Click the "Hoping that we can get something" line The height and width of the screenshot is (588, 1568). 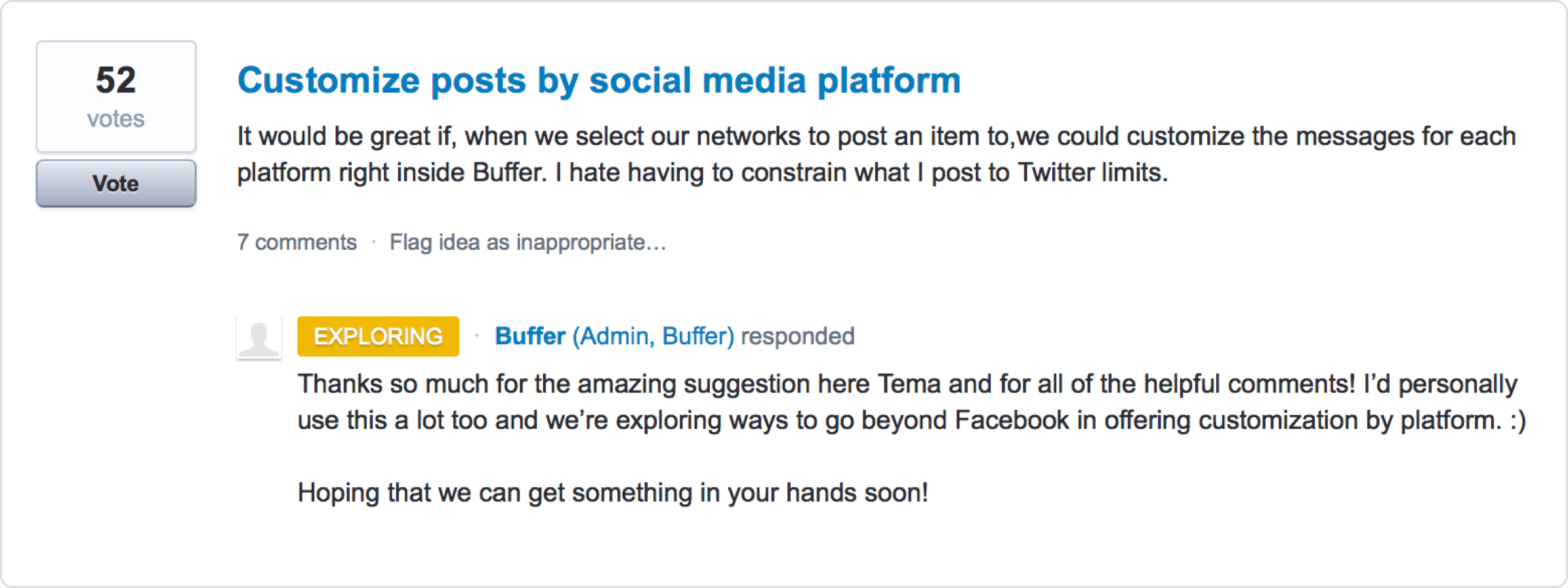[612, 493]
